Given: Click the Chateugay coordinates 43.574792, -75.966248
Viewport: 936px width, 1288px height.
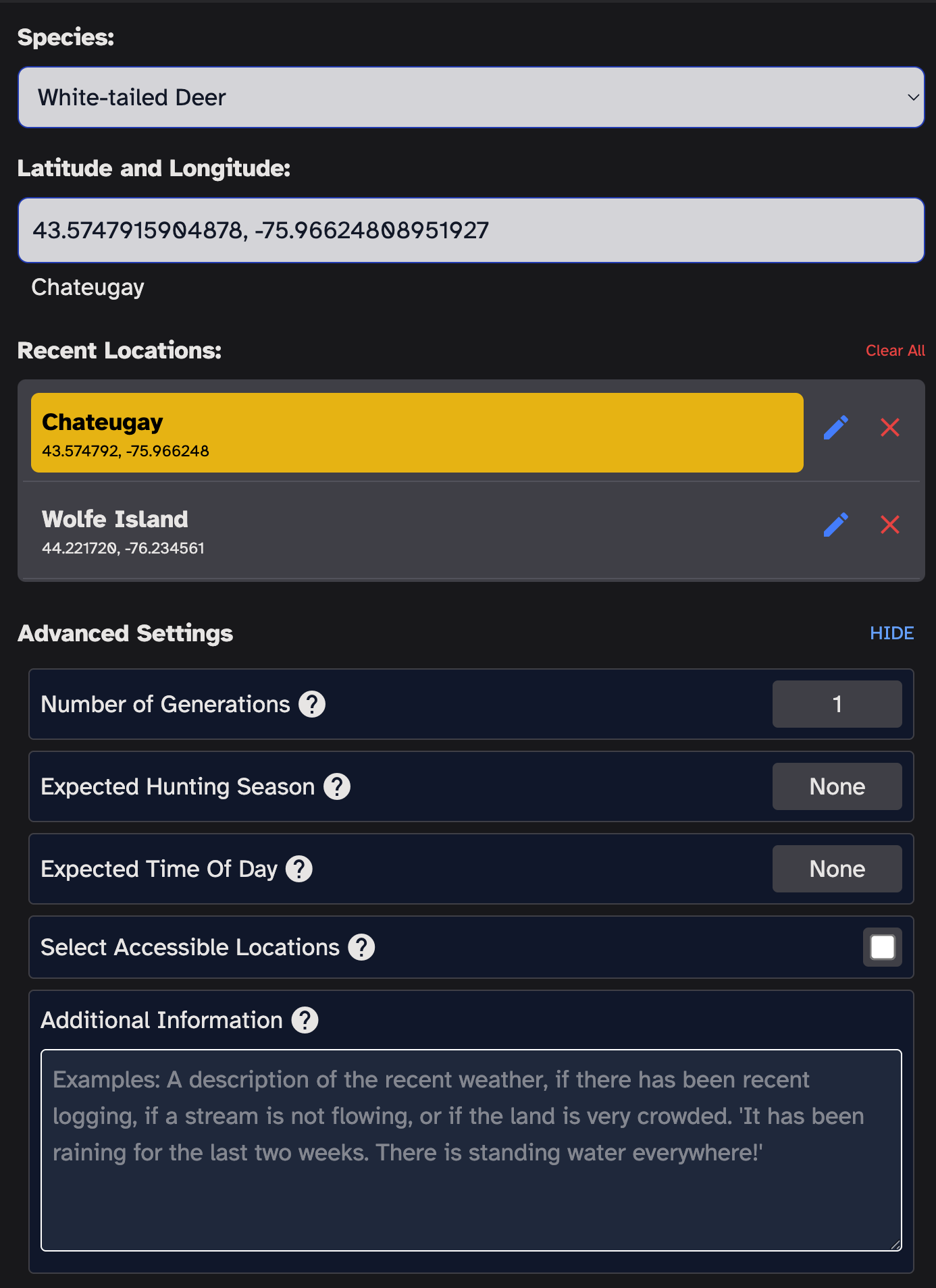Looking at the screenshot, I should 126,451.
